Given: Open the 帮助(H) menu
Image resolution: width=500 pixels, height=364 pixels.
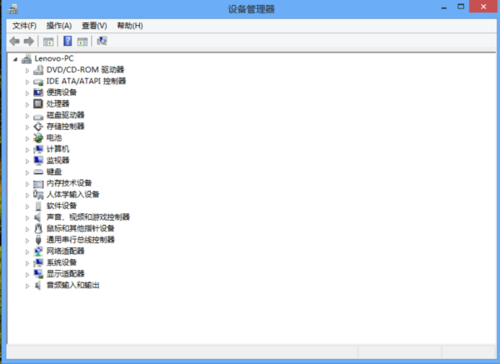Looking at the screenshot, I should [x=130, y=26].
